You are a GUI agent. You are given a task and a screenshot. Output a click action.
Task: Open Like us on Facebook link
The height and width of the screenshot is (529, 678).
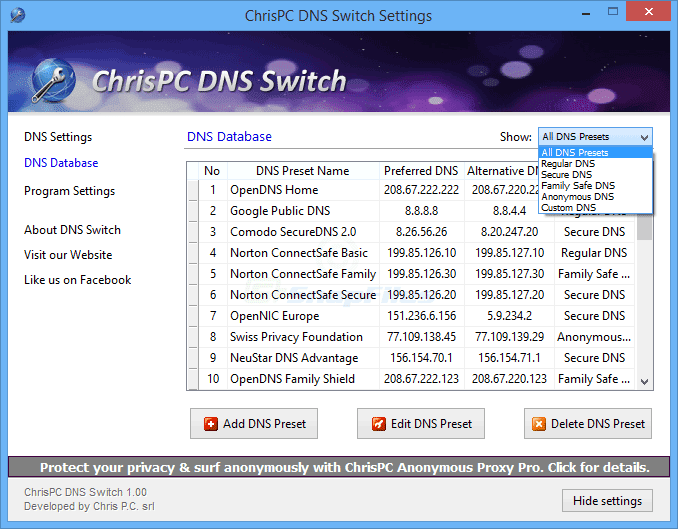pyautogui.click(x=77, y=280)
